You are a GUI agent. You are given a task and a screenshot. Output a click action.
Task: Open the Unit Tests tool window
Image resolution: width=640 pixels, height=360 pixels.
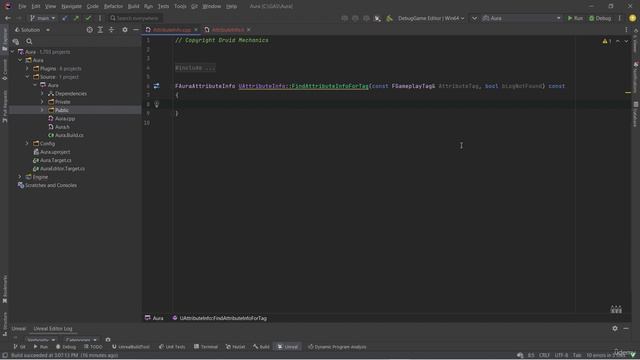[172, 347]
